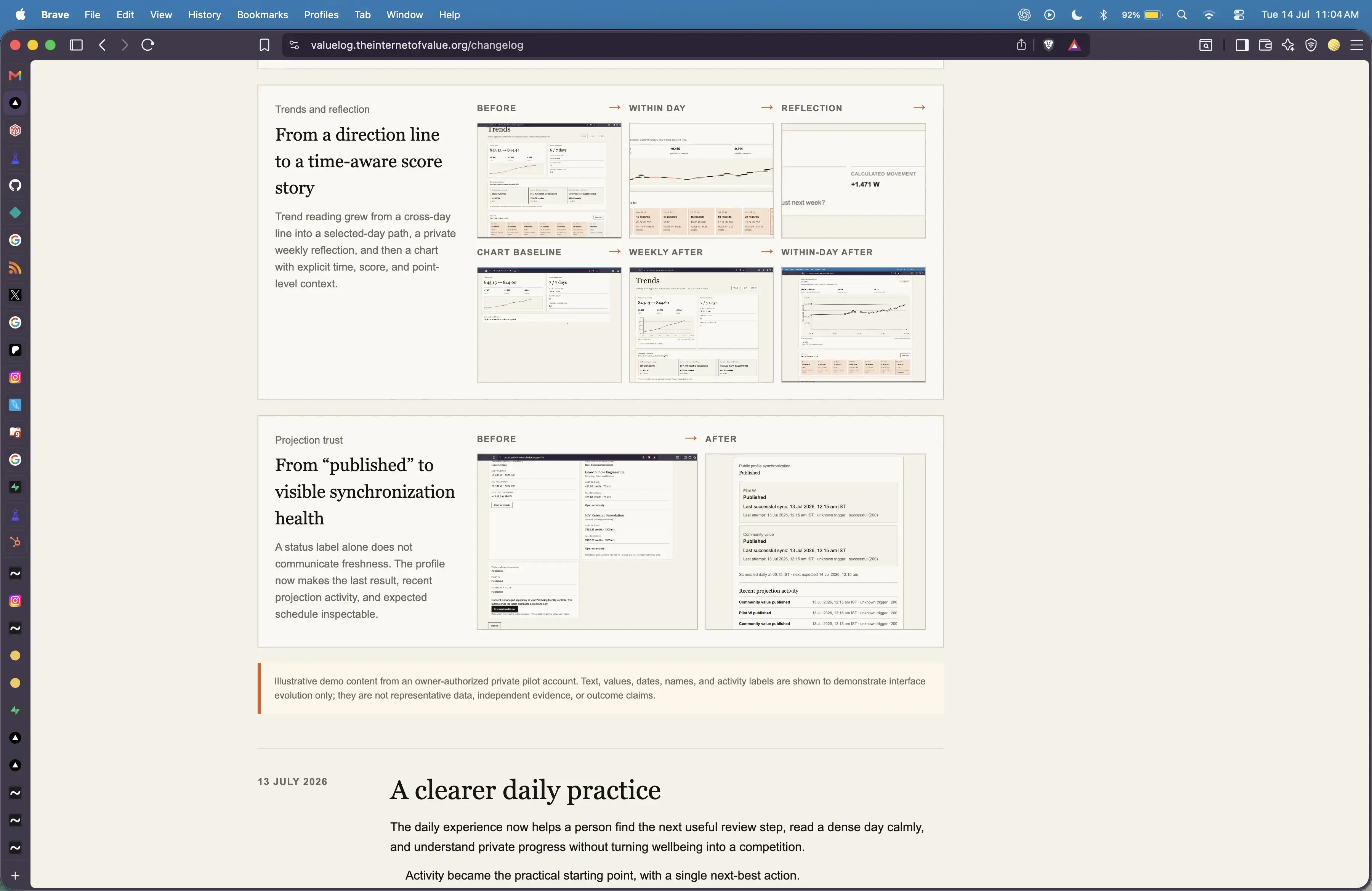
Task: Open the View menu
Action: point(161,15)
